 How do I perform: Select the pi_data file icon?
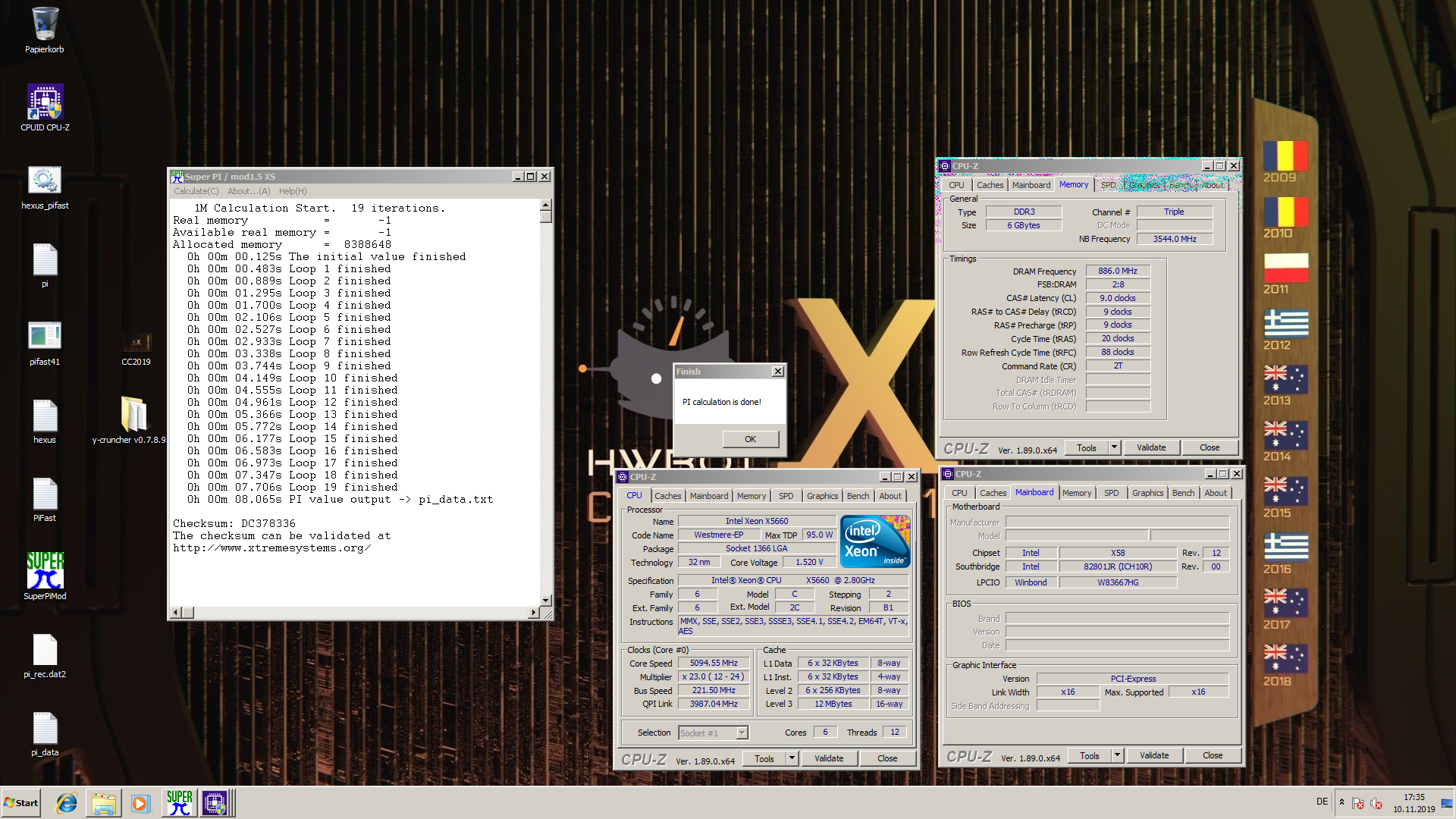point(45,733)
